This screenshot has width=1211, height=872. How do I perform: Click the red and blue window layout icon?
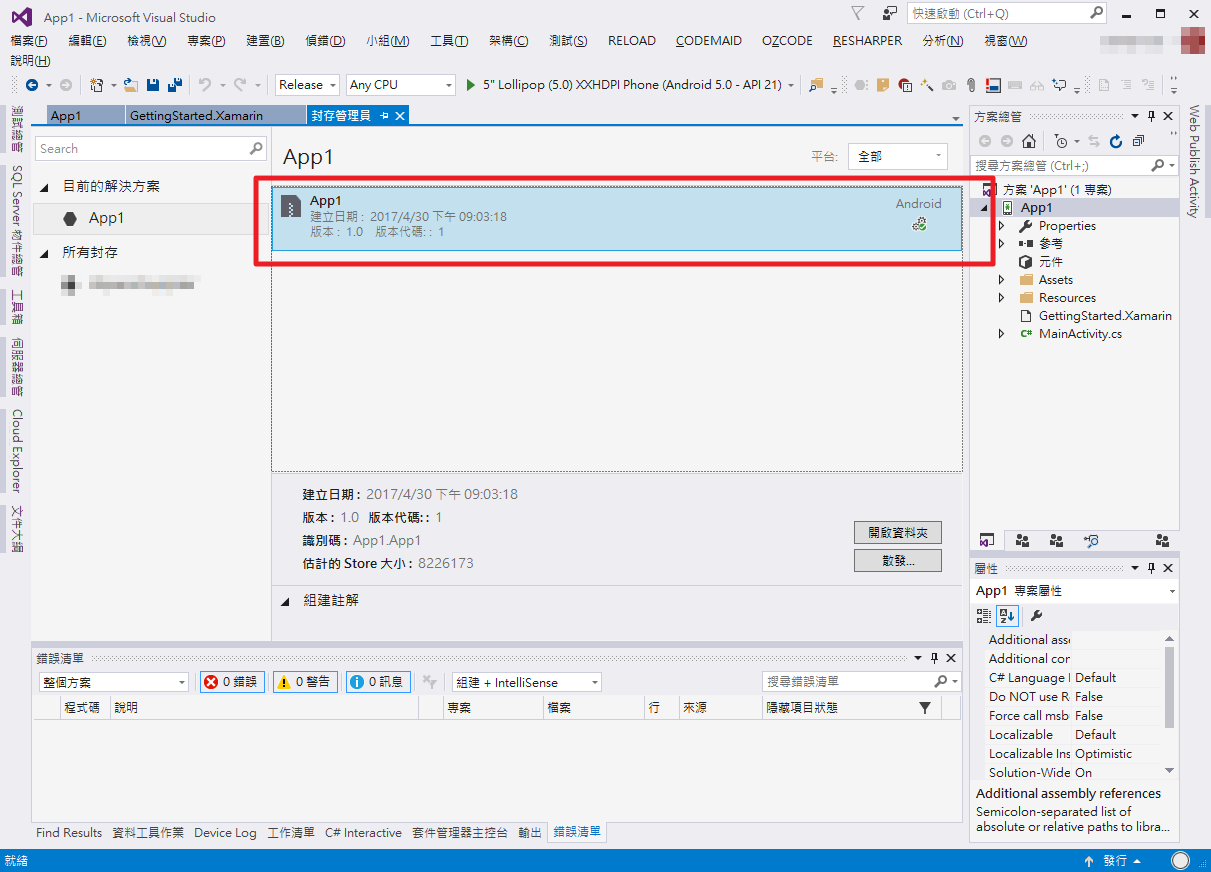994,85
